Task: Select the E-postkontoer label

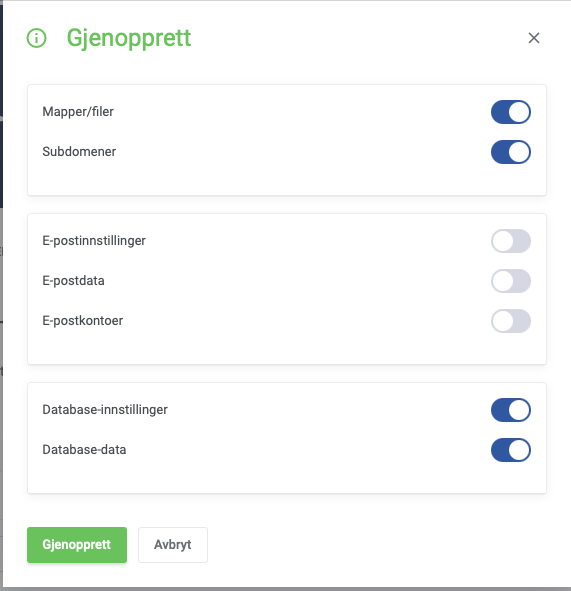Action: [x=83, y=321]
